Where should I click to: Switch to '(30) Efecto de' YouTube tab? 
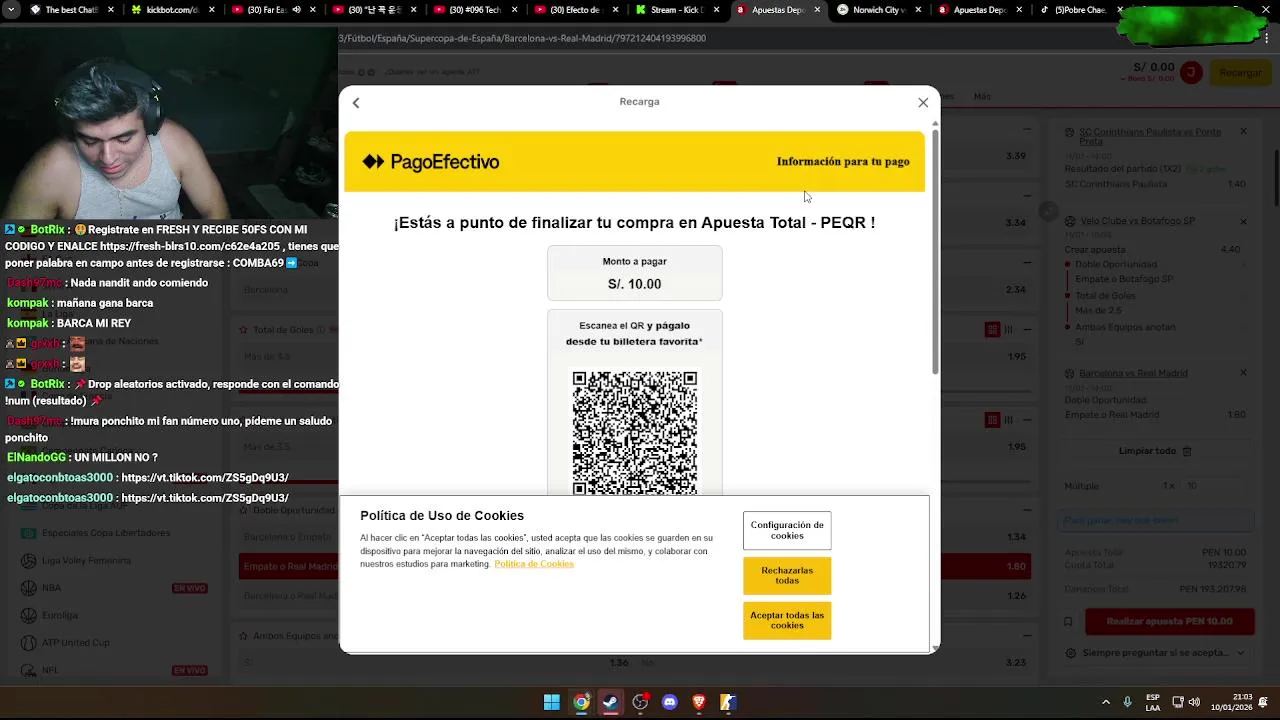coord(575,10)
